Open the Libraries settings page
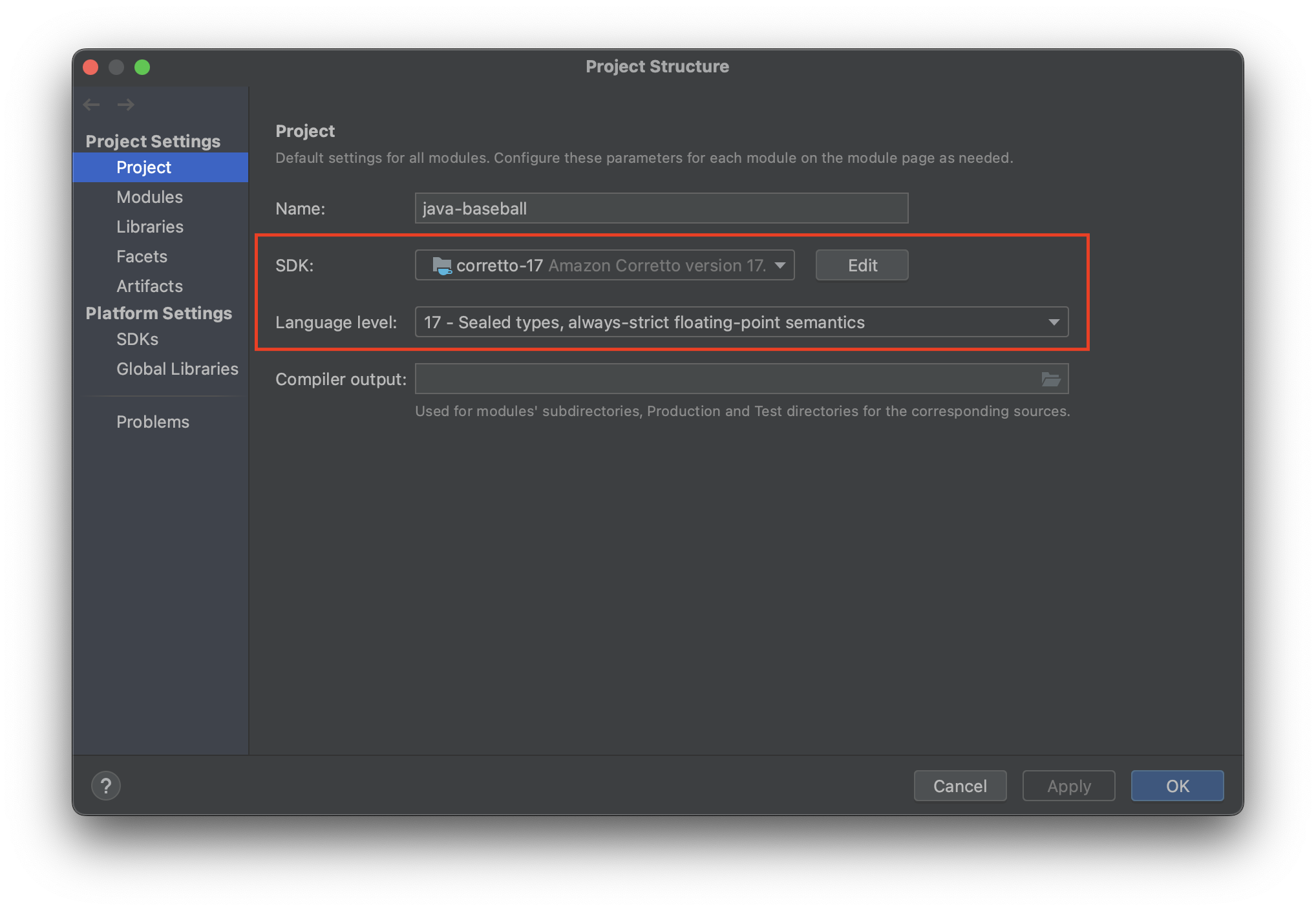1316x911 pixels. 149,227
